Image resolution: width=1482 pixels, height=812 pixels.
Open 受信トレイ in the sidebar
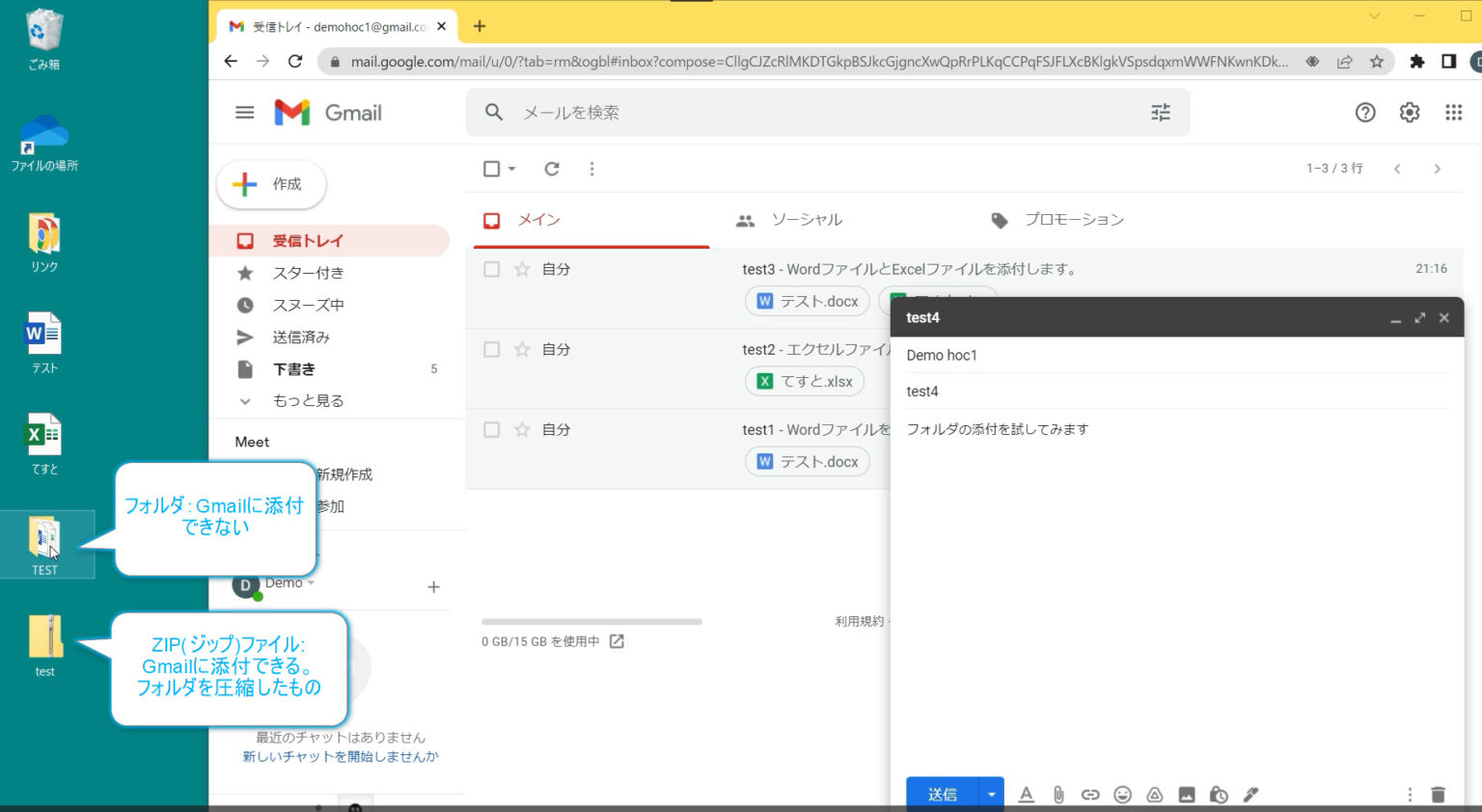point(329,241)
